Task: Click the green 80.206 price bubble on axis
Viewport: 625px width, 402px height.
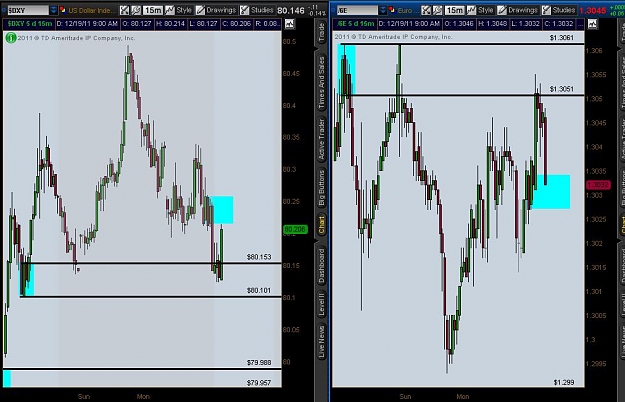Action: [x=295, y=229]
